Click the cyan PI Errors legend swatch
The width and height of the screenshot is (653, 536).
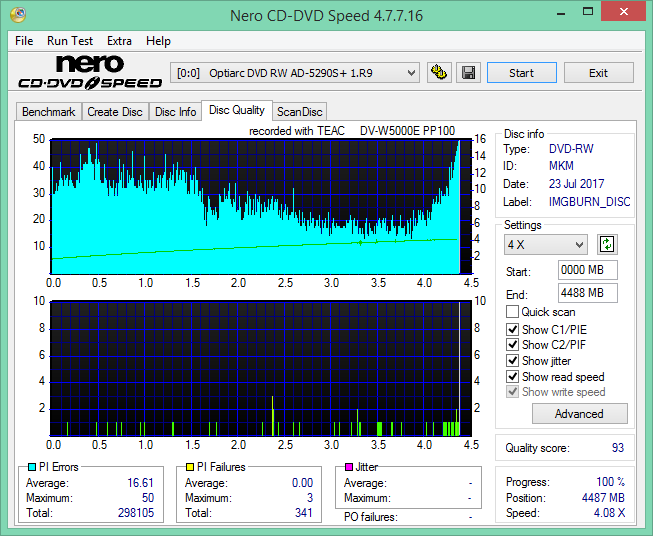pyautogui.click(x=32, y=467)
